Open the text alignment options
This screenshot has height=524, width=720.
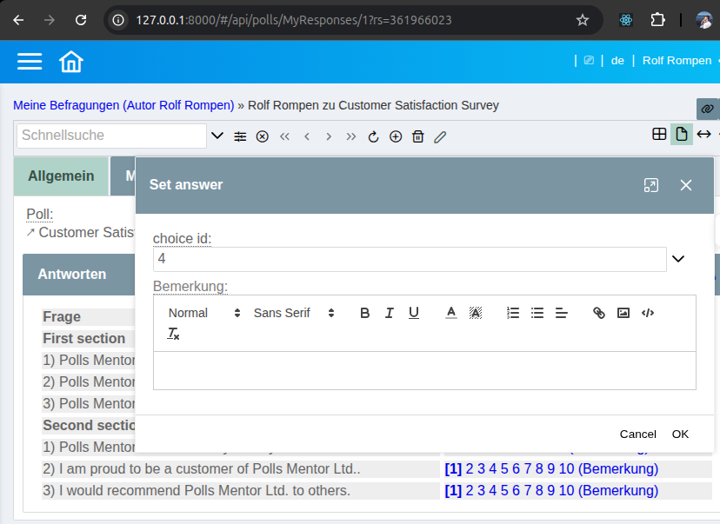[562, 313]
